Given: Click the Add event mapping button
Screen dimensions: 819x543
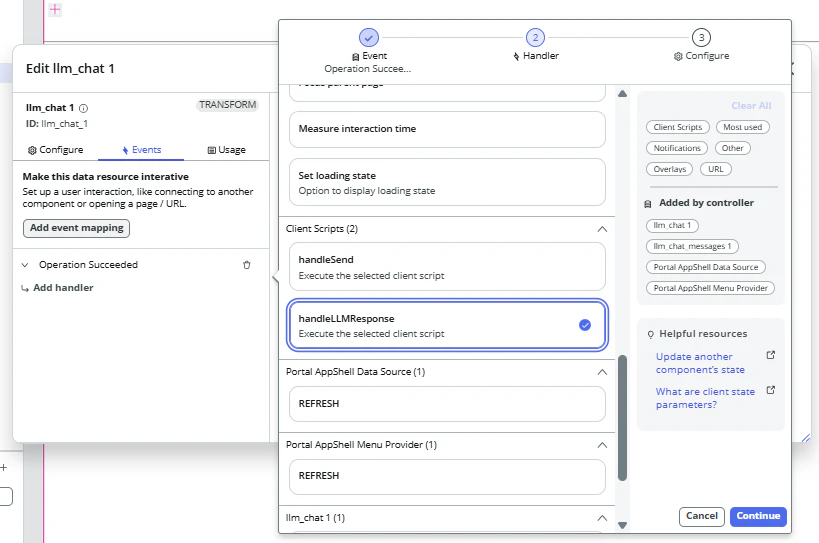Looking at the screenshot, I should pyautogui.click(x=76, y=228).
